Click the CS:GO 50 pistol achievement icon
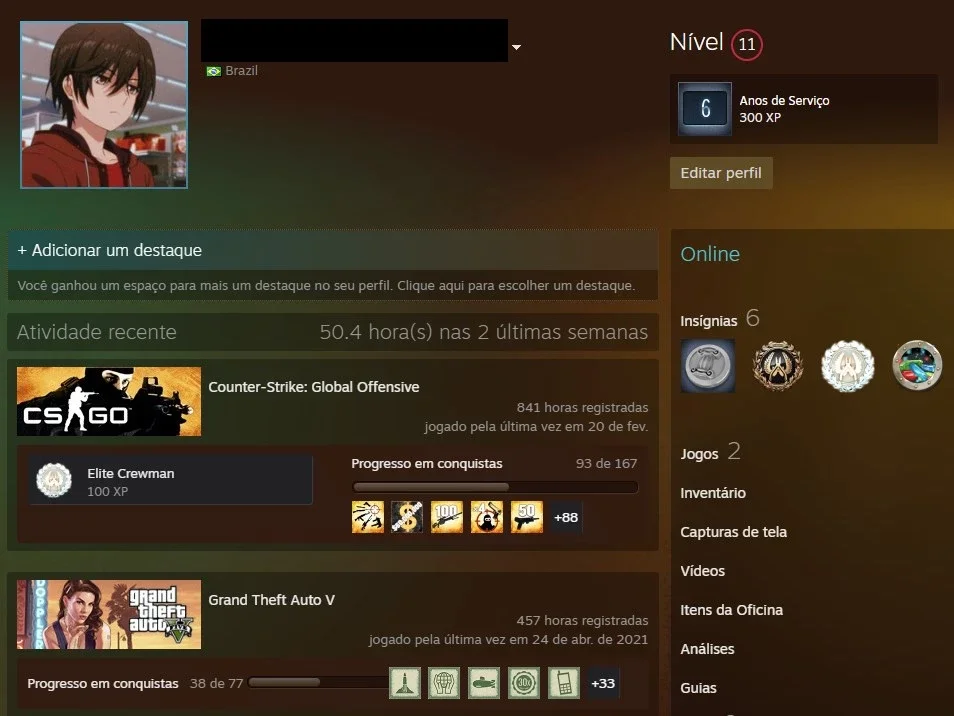This screenshot has width=954, height=716. pos(526,517)
